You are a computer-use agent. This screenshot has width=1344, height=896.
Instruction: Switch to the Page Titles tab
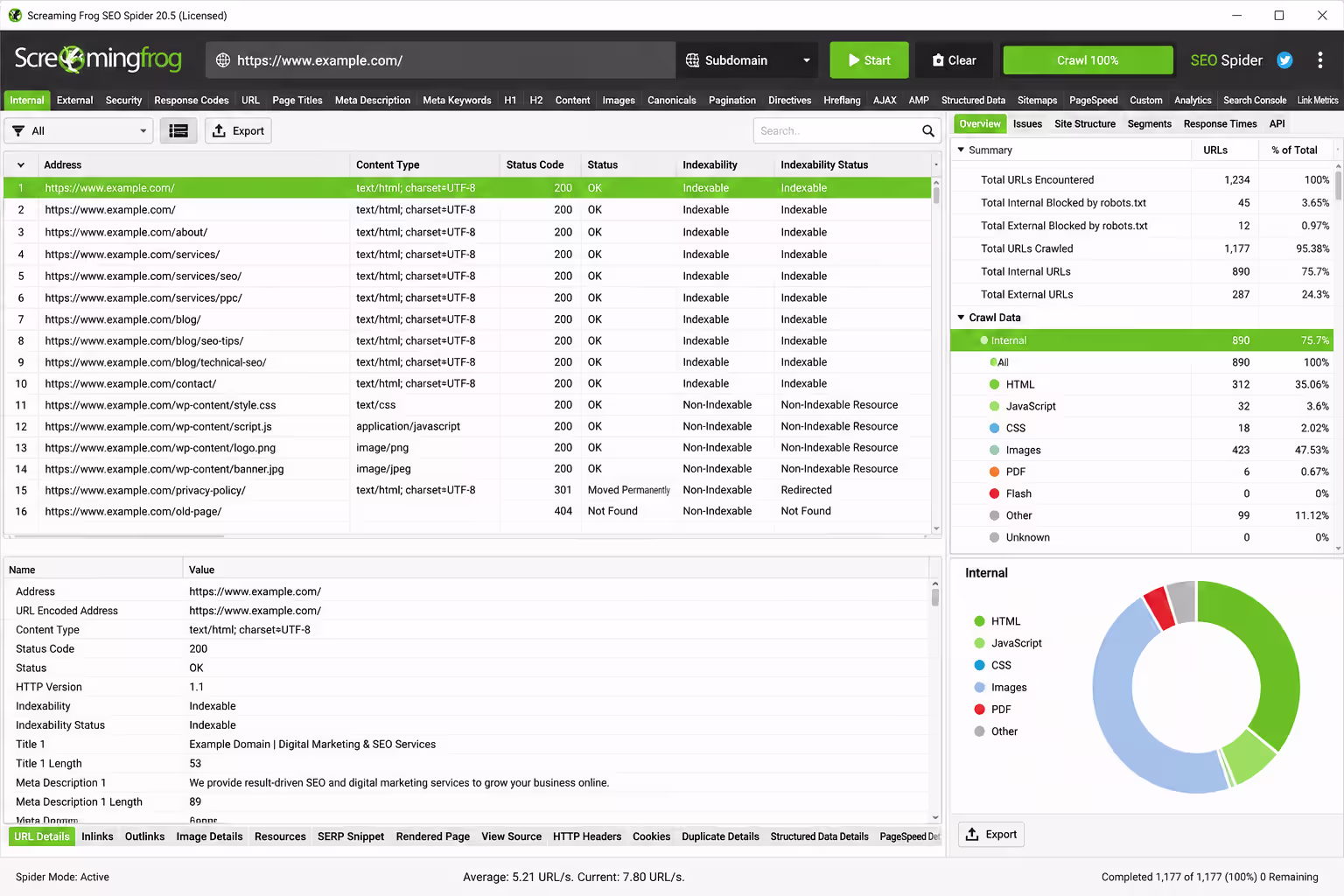pos(297,101)
